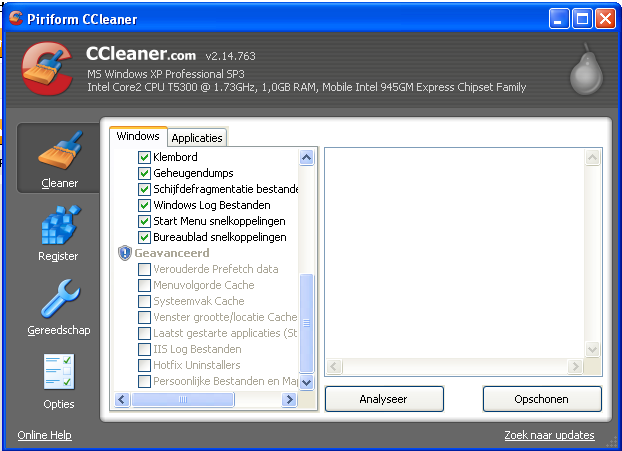
Task: Click the CCleaner logo in the header
Action: pos(47,68)
